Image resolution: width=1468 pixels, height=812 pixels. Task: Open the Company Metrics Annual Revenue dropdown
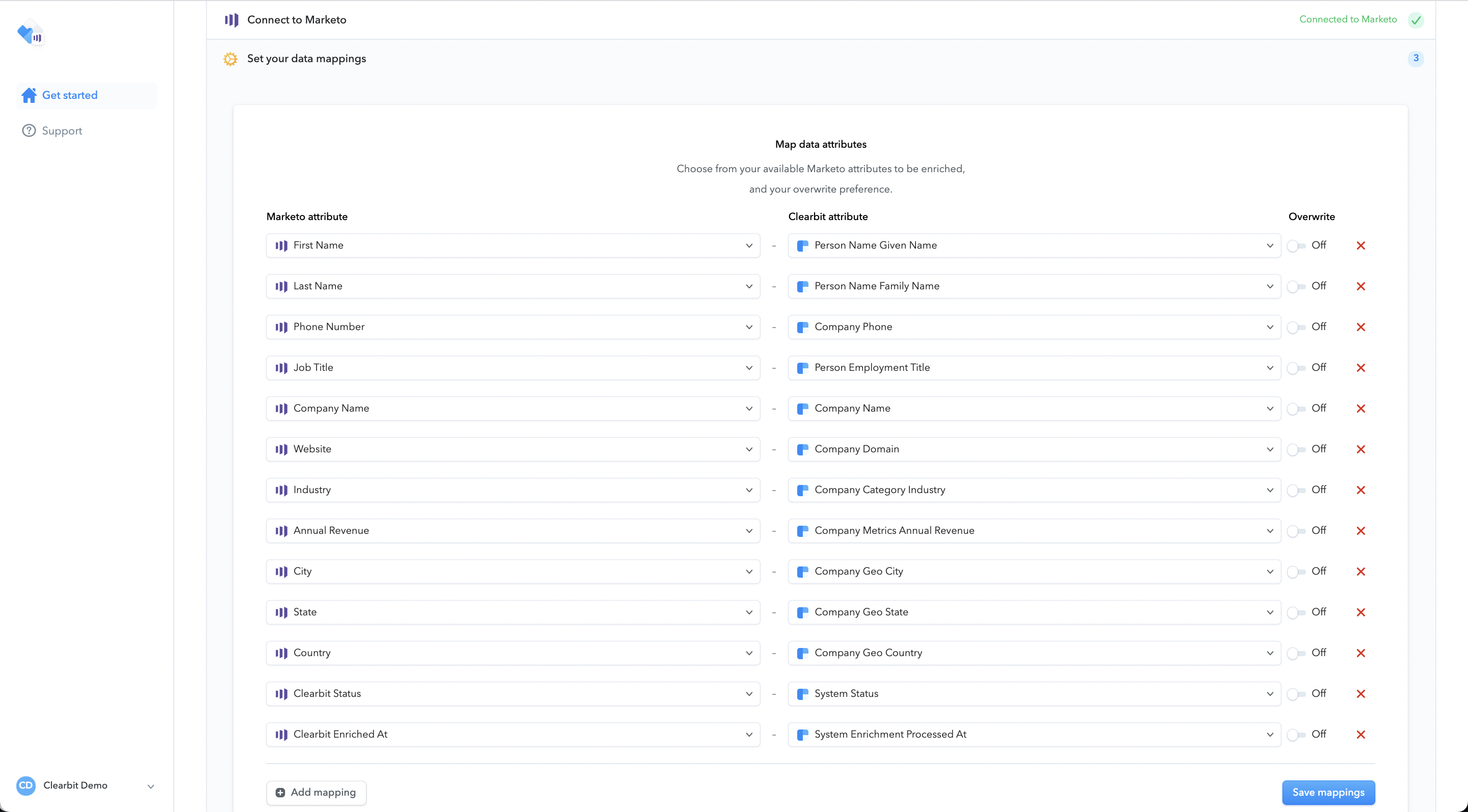(1034, 531)
